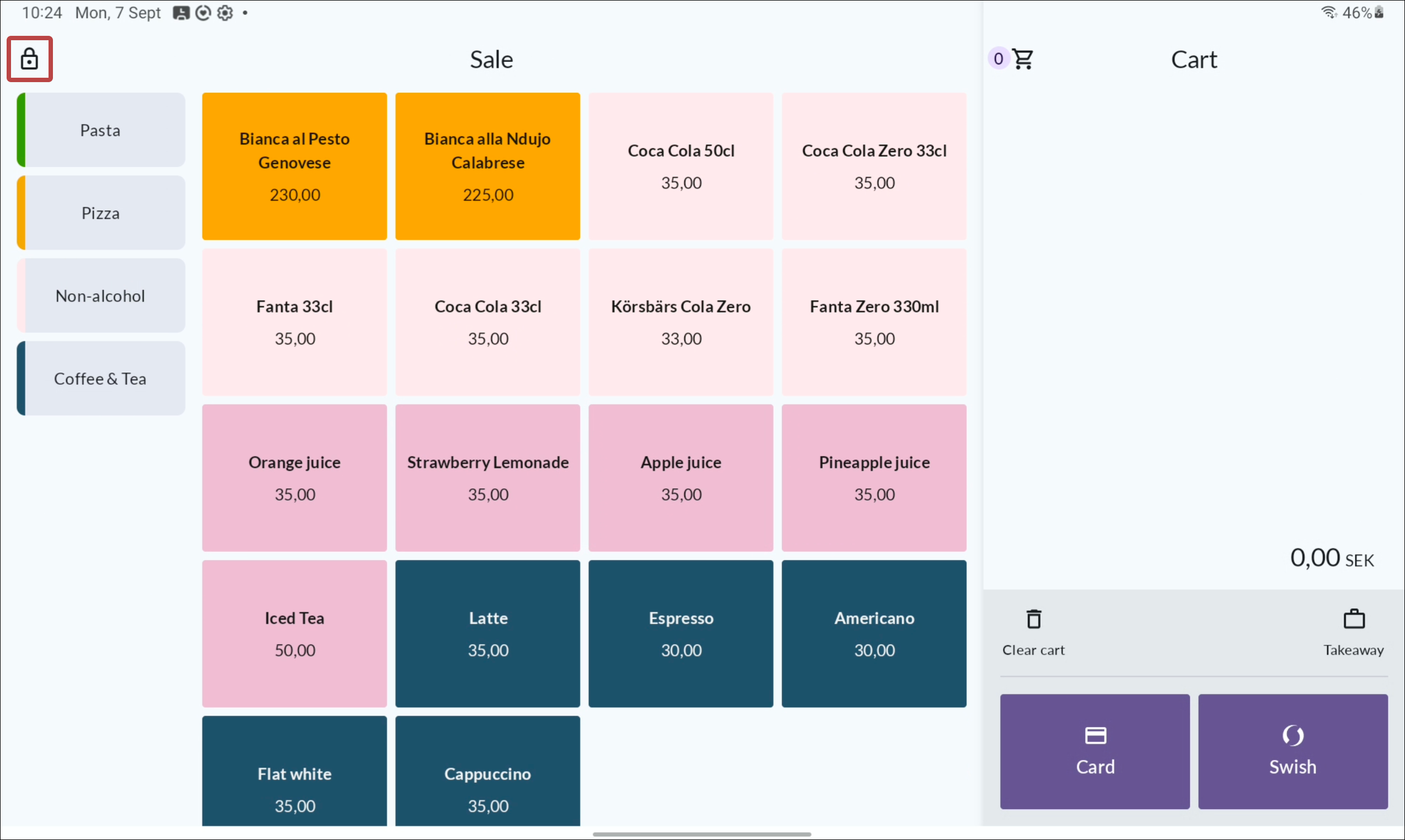
Task: Add Körsbärs Cola Zero to cart
Action: [x=680, y=322]
